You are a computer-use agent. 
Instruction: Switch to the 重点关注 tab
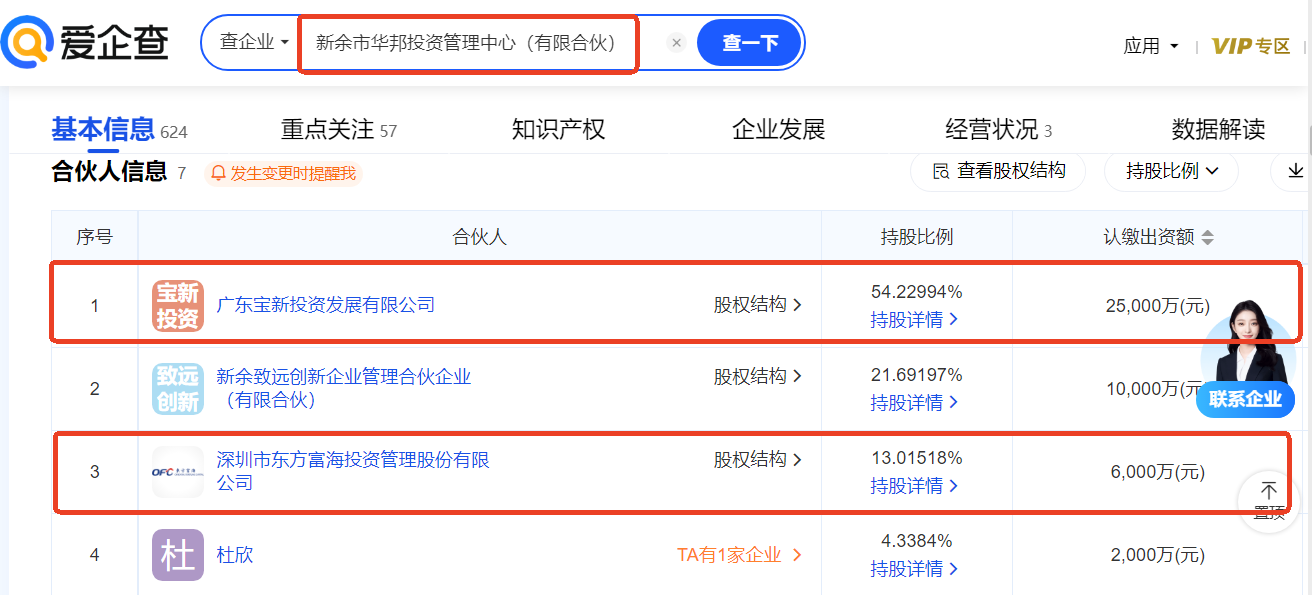click(338, 130)
